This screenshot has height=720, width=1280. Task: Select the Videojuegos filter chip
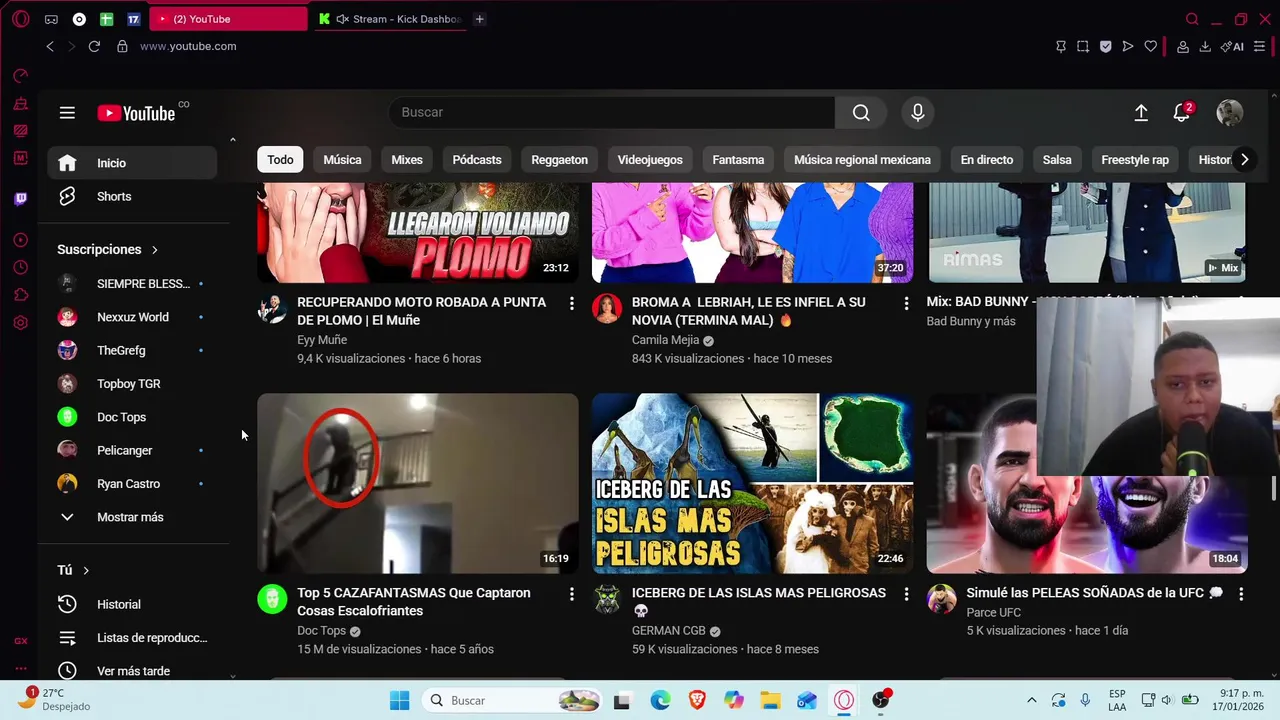tap(650, 160)
